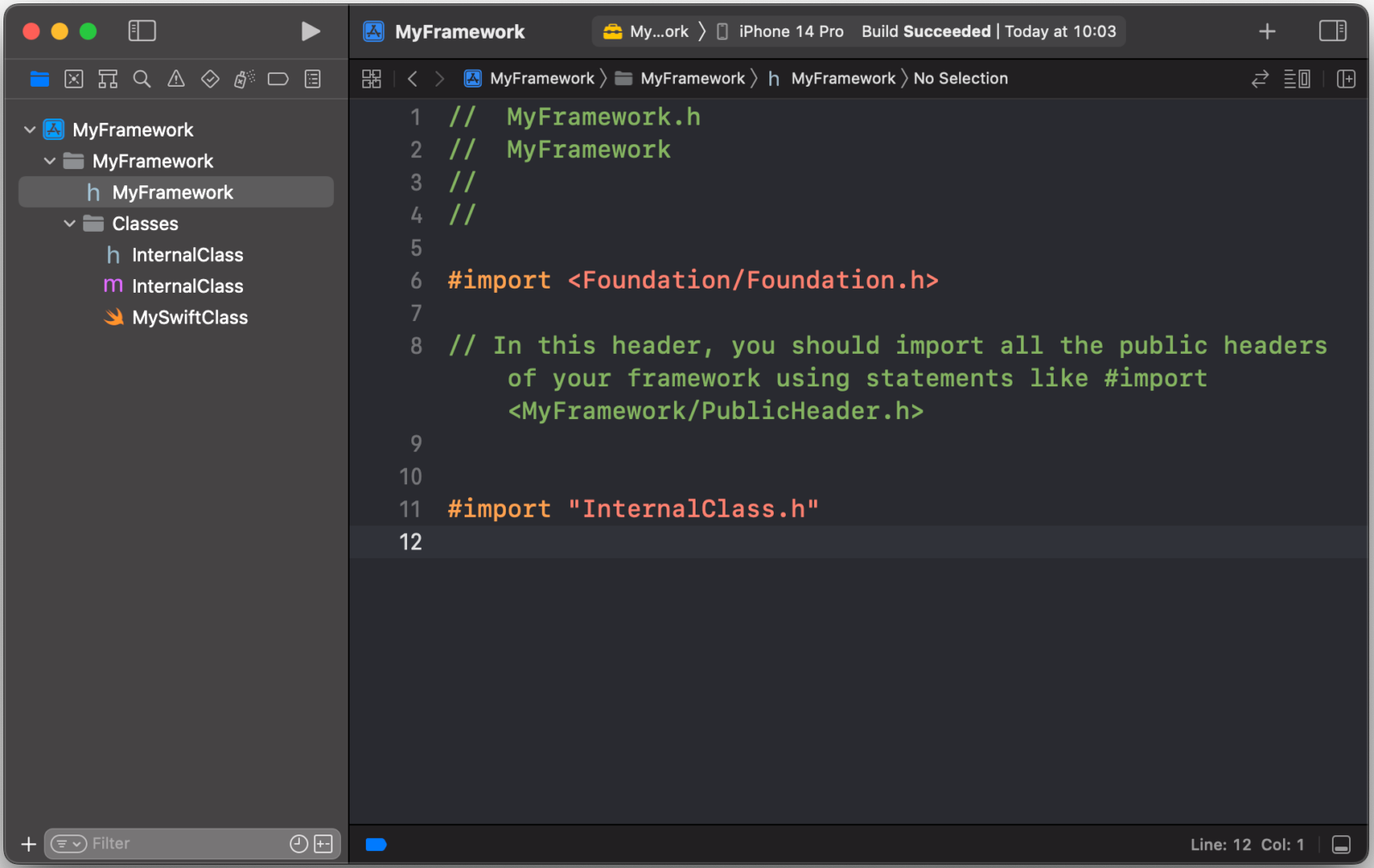Select MySwiftClass file in navigator
The width and height of the screenshot is (1374, 868).
[190, 318]
